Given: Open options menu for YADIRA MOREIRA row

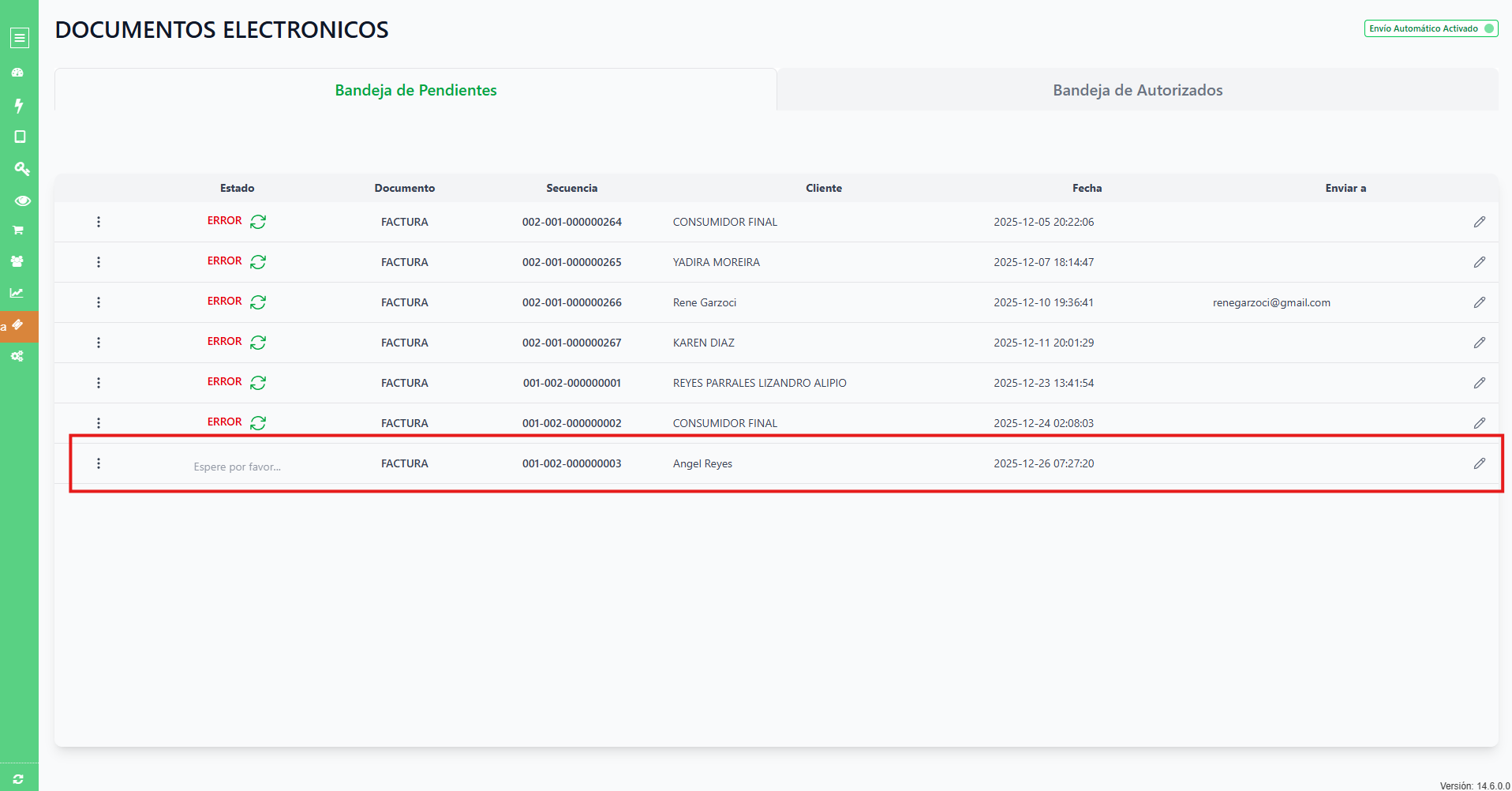Looking at the screenshot, I should [99, 262].
